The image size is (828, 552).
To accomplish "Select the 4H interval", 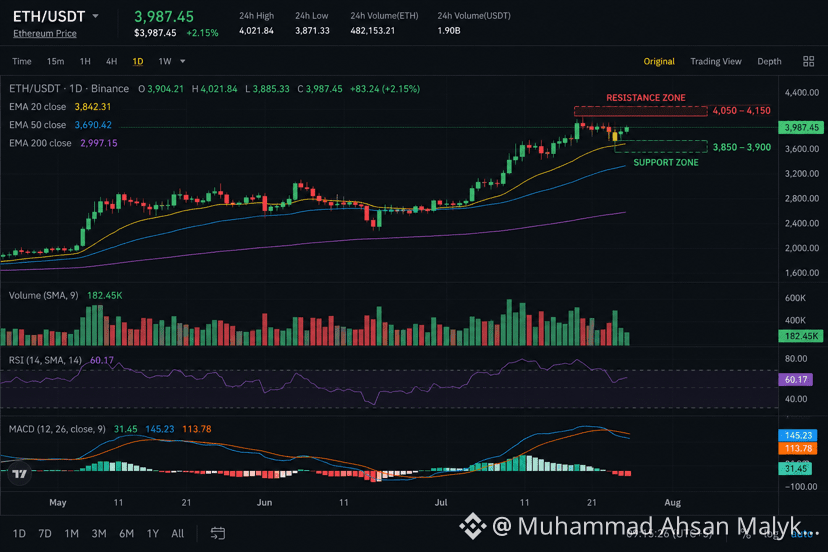I will pyautogui.click(x=111, y=61).
